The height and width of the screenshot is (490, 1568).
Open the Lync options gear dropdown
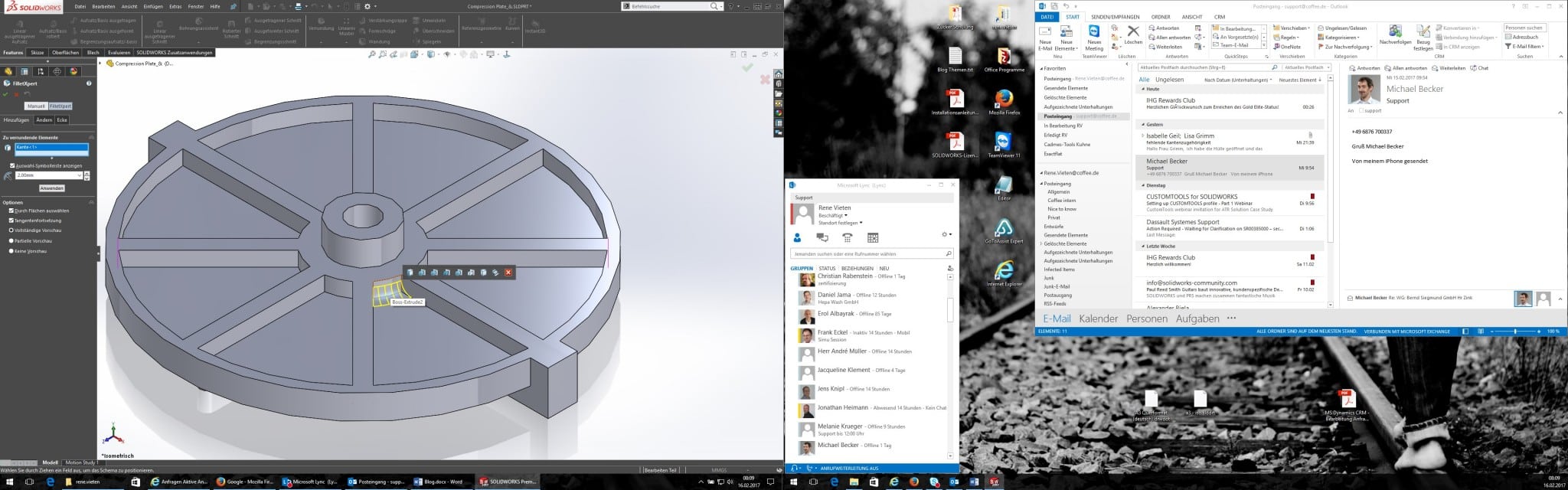pos(946,235)
